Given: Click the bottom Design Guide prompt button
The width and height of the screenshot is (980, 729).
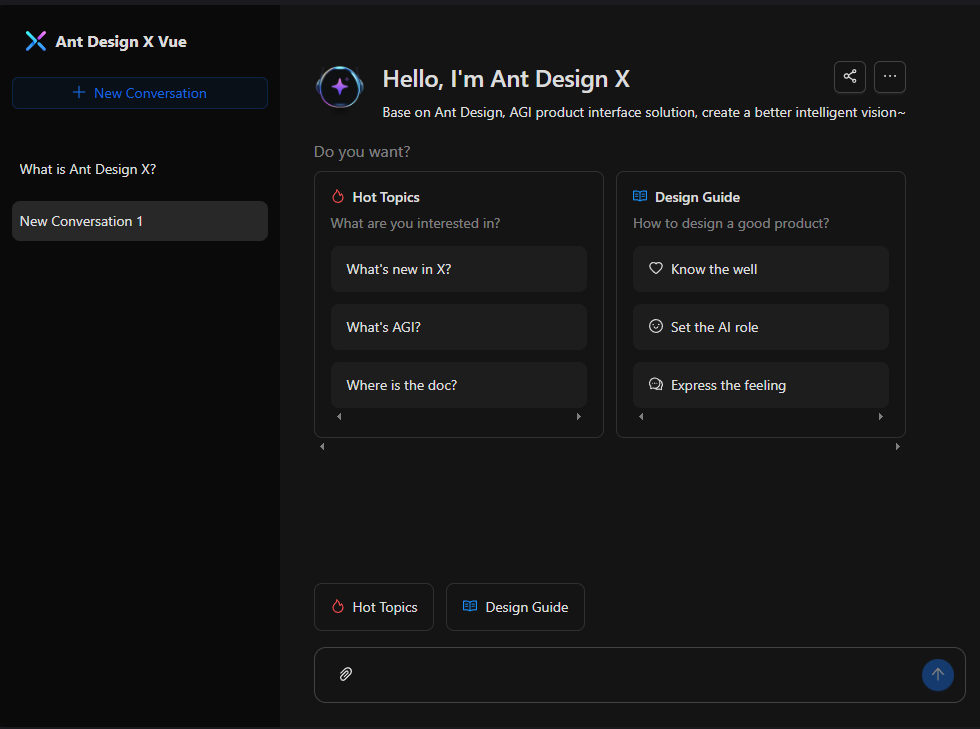Looking at the screenshot, I should (515, 607).
